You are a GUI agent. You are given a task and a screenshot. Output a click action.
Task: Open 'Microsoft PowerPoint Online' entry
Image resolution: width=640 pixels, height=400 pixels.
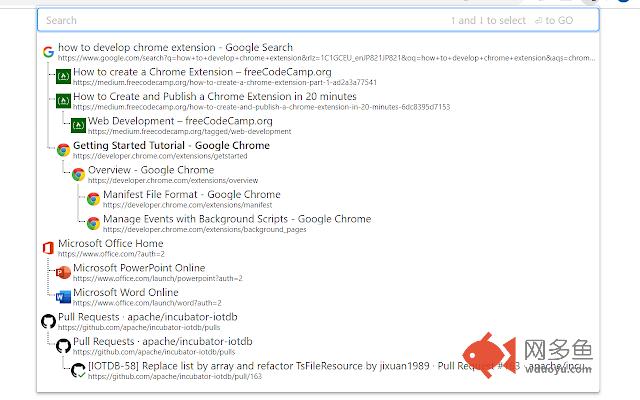pyautogui.click(x=139, y=268)
